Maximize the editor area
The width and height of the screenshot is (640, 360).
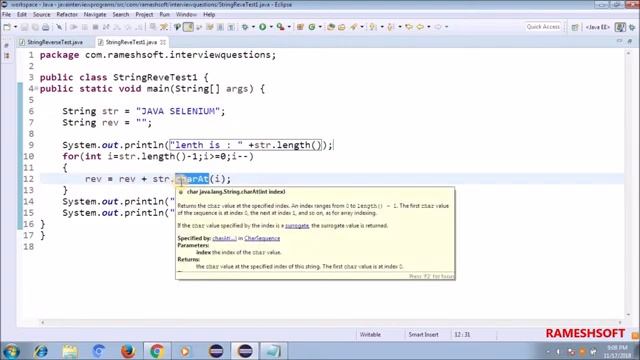point(630,41)
